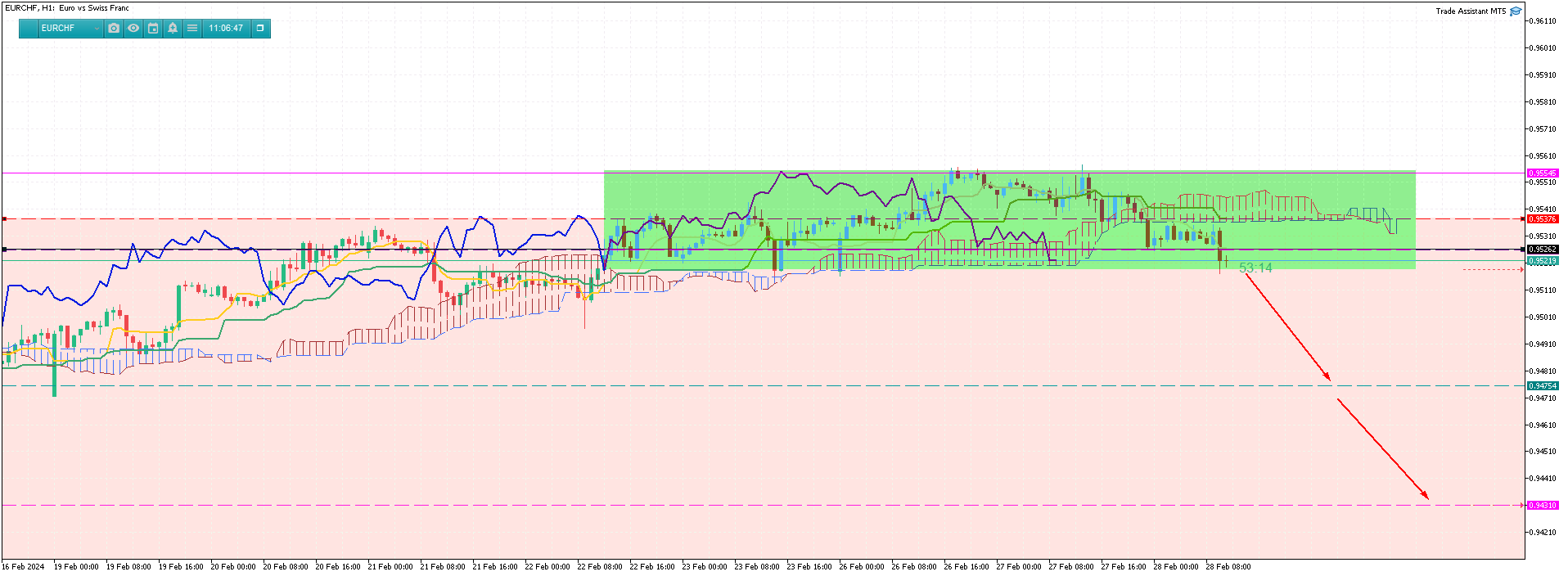Open the hamburger menu in panel

192,28
